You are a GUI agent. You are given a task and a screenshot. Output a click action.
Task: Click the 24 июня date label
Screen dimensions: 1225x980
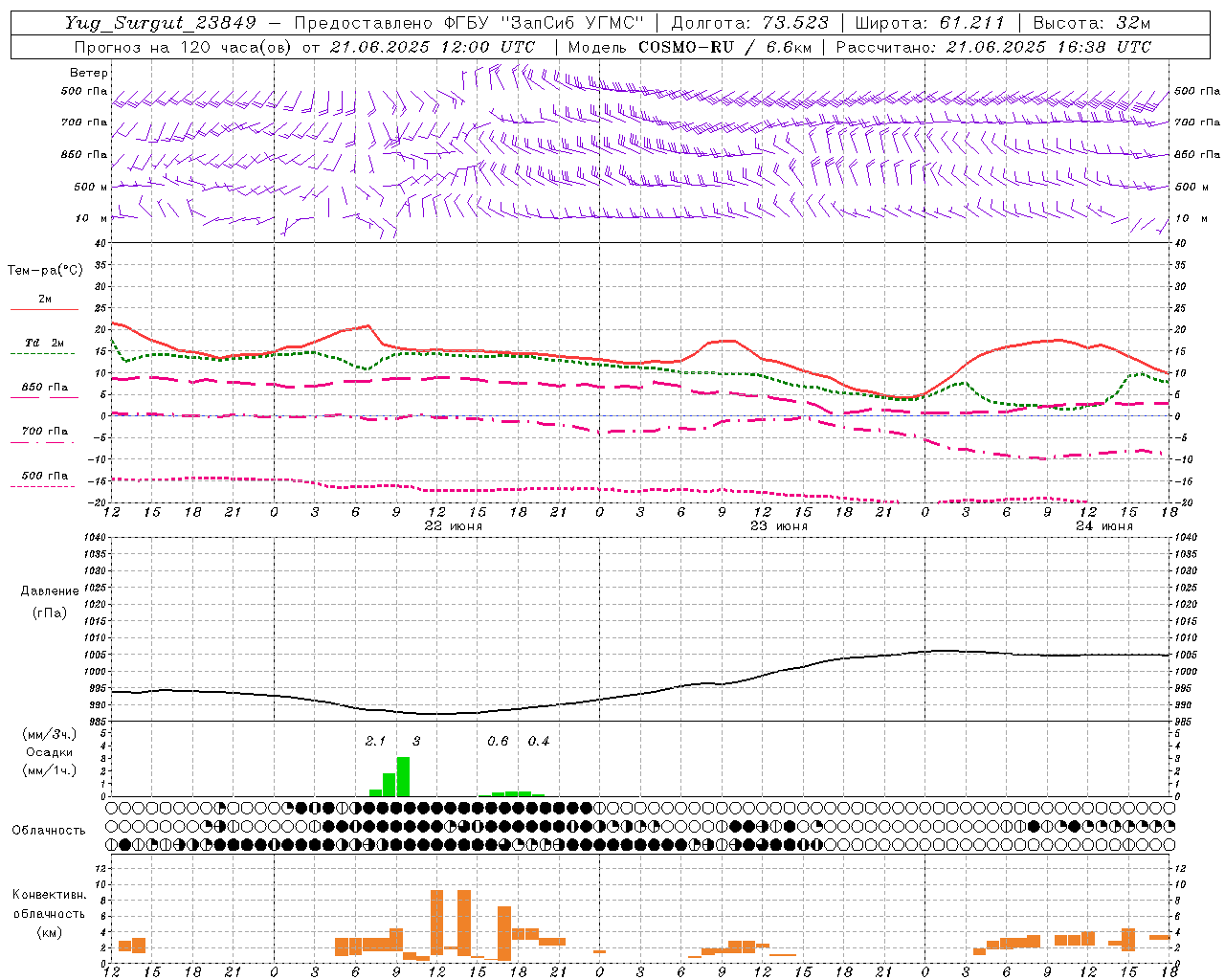click(x=1104, y=526)
